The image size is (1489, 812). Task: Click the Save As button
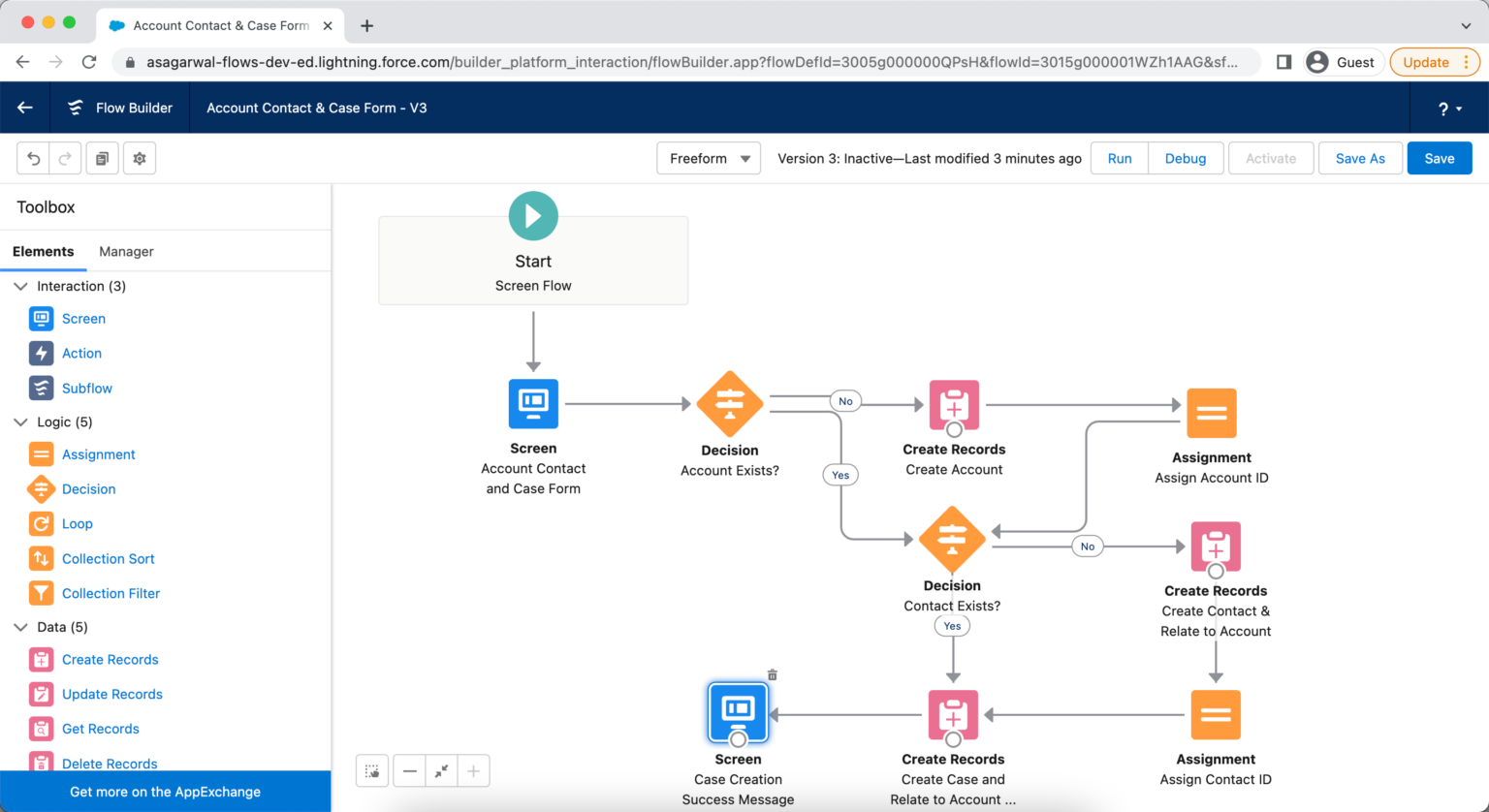(x=1360, y=158)
